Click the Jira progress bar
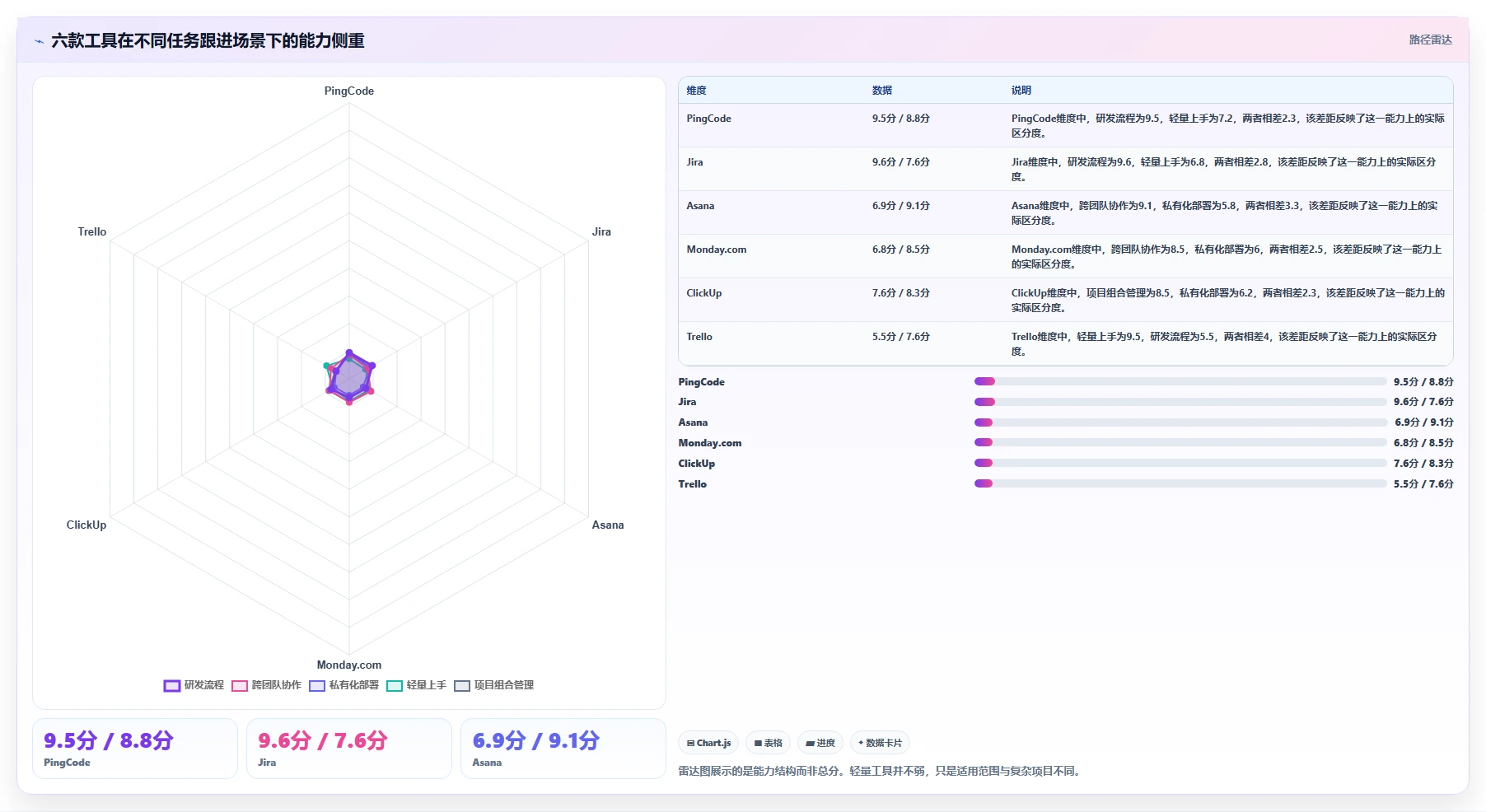Viewport: 1486px width, 812px height. 1180,402
